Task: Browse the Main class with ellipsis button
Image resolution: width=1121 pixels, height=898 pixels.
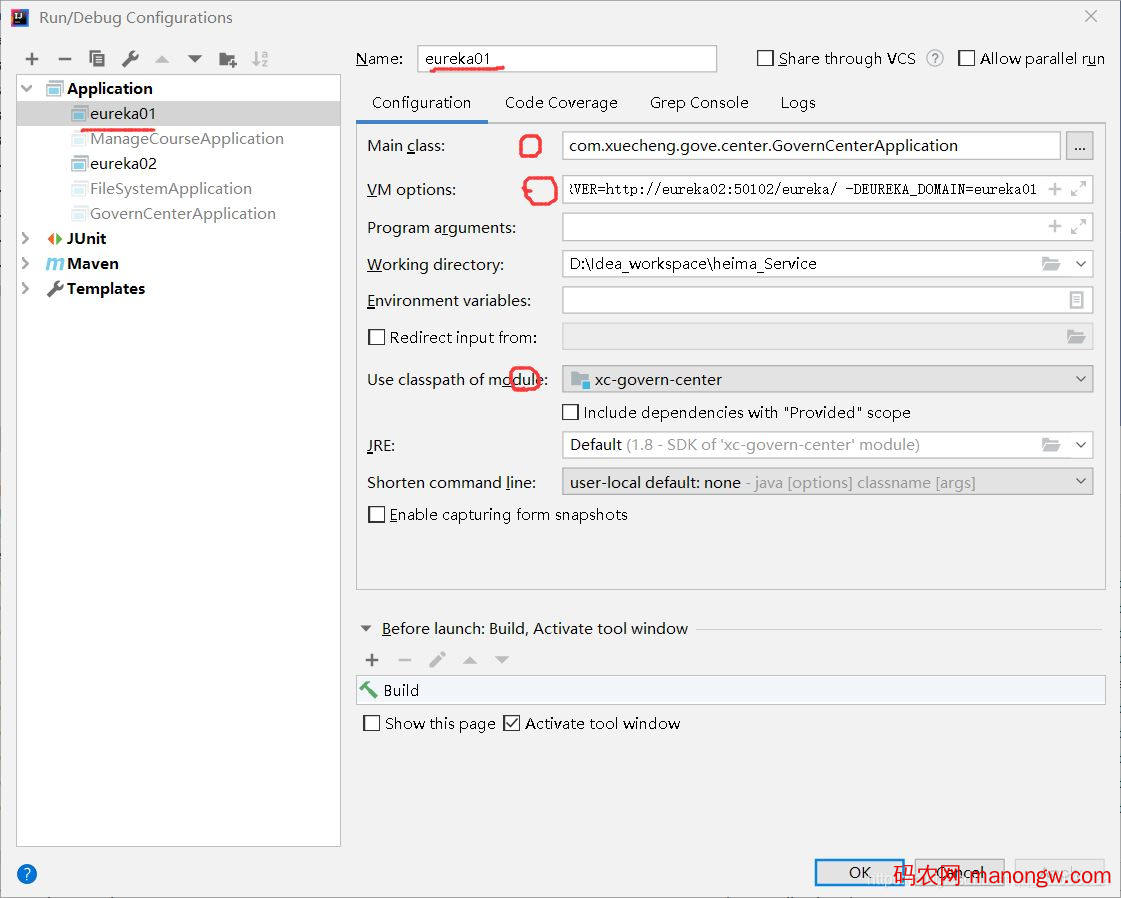Action: click(1079, 146)
